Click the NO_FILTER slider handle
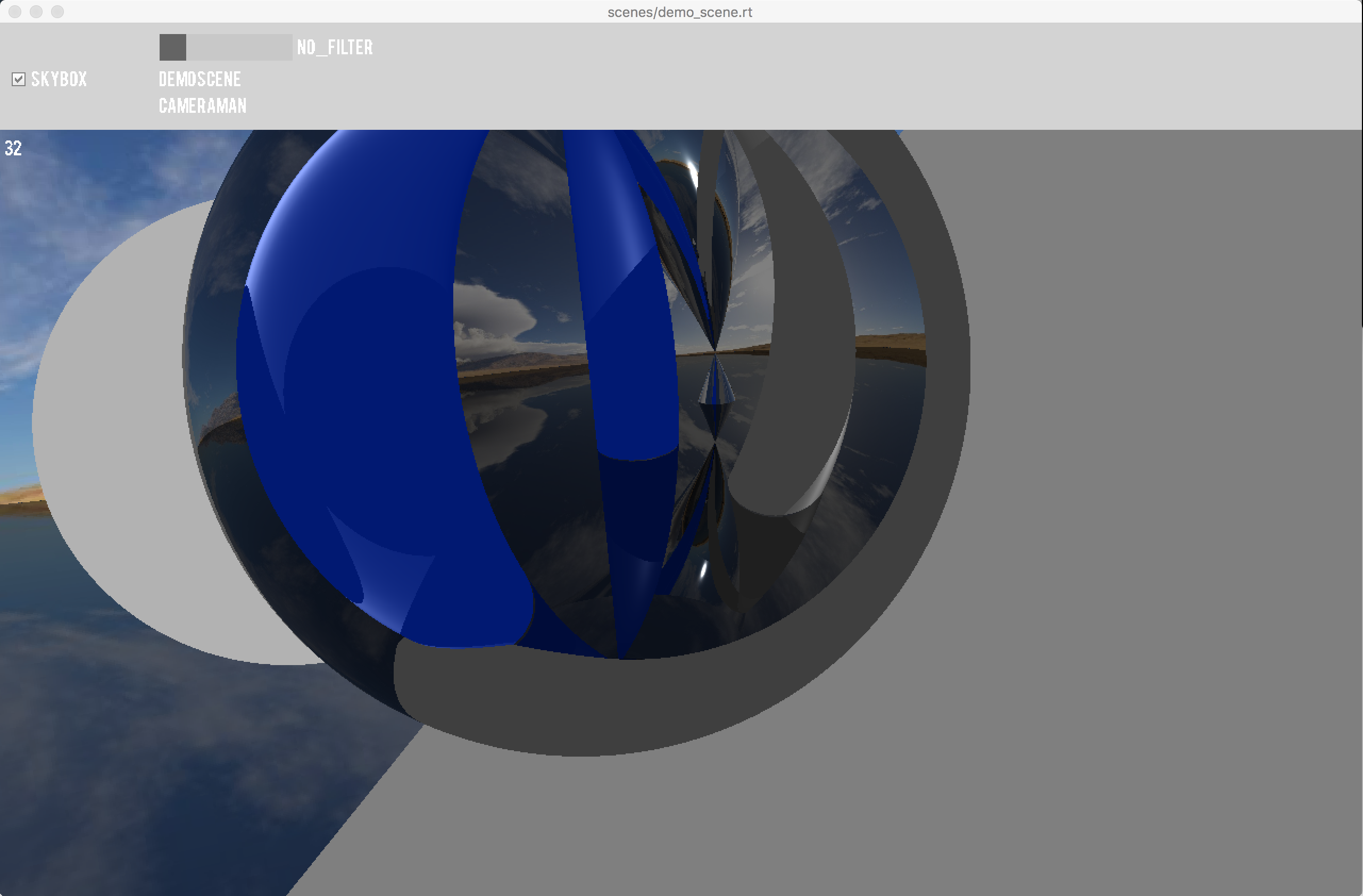The height and width of the screenshot is (896, 1363). coord(172,47)
